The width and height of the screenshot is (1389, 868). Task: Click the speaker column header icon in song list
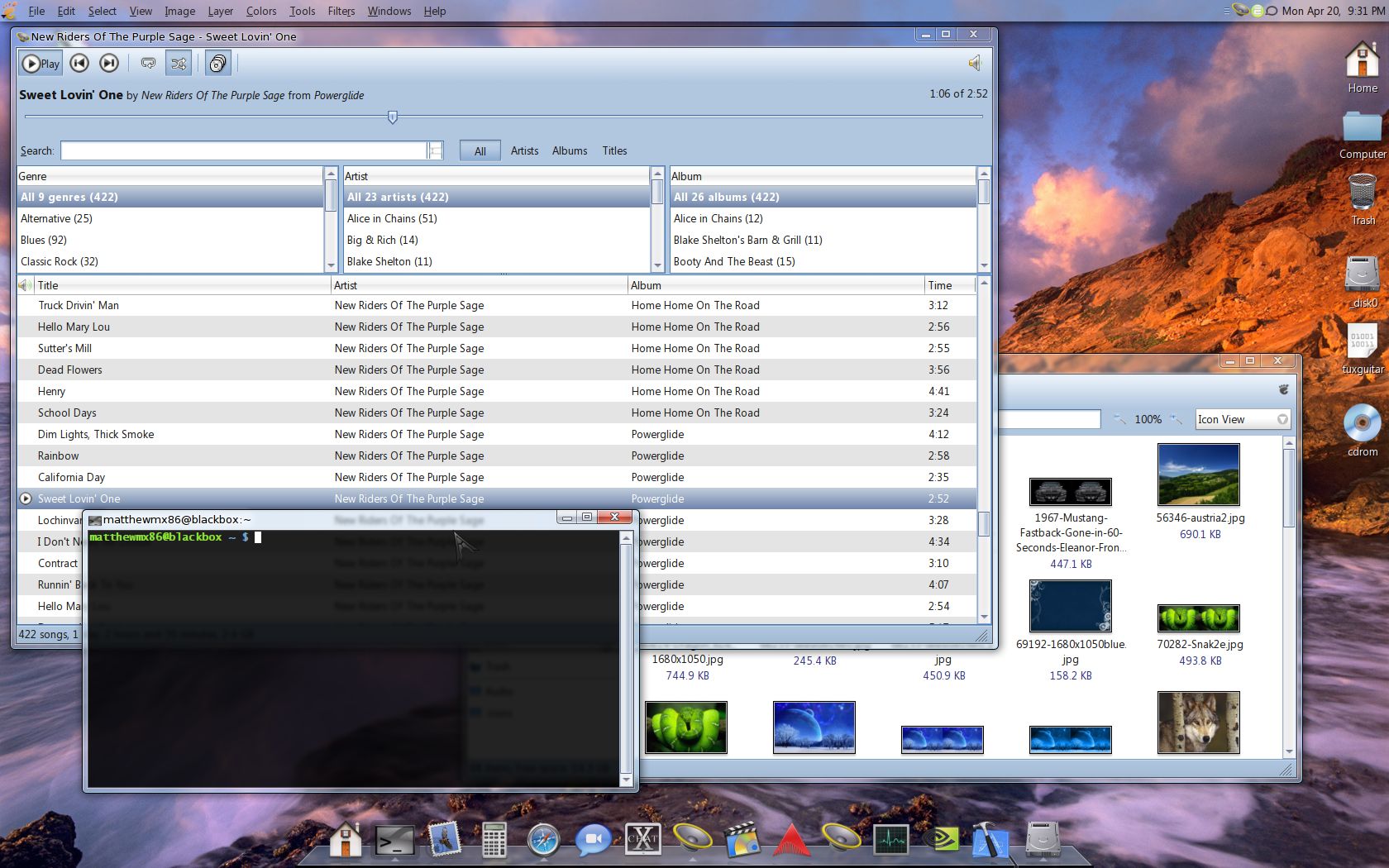click(26, 285)
